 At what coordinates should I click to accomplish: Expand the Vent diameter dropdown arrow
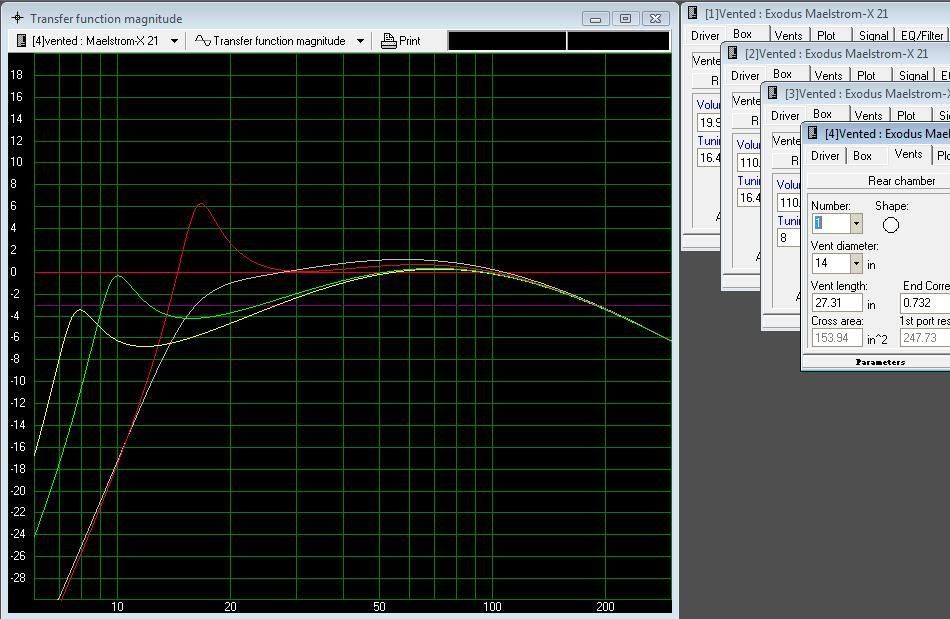pyautogui.click(x=856, y=263)
